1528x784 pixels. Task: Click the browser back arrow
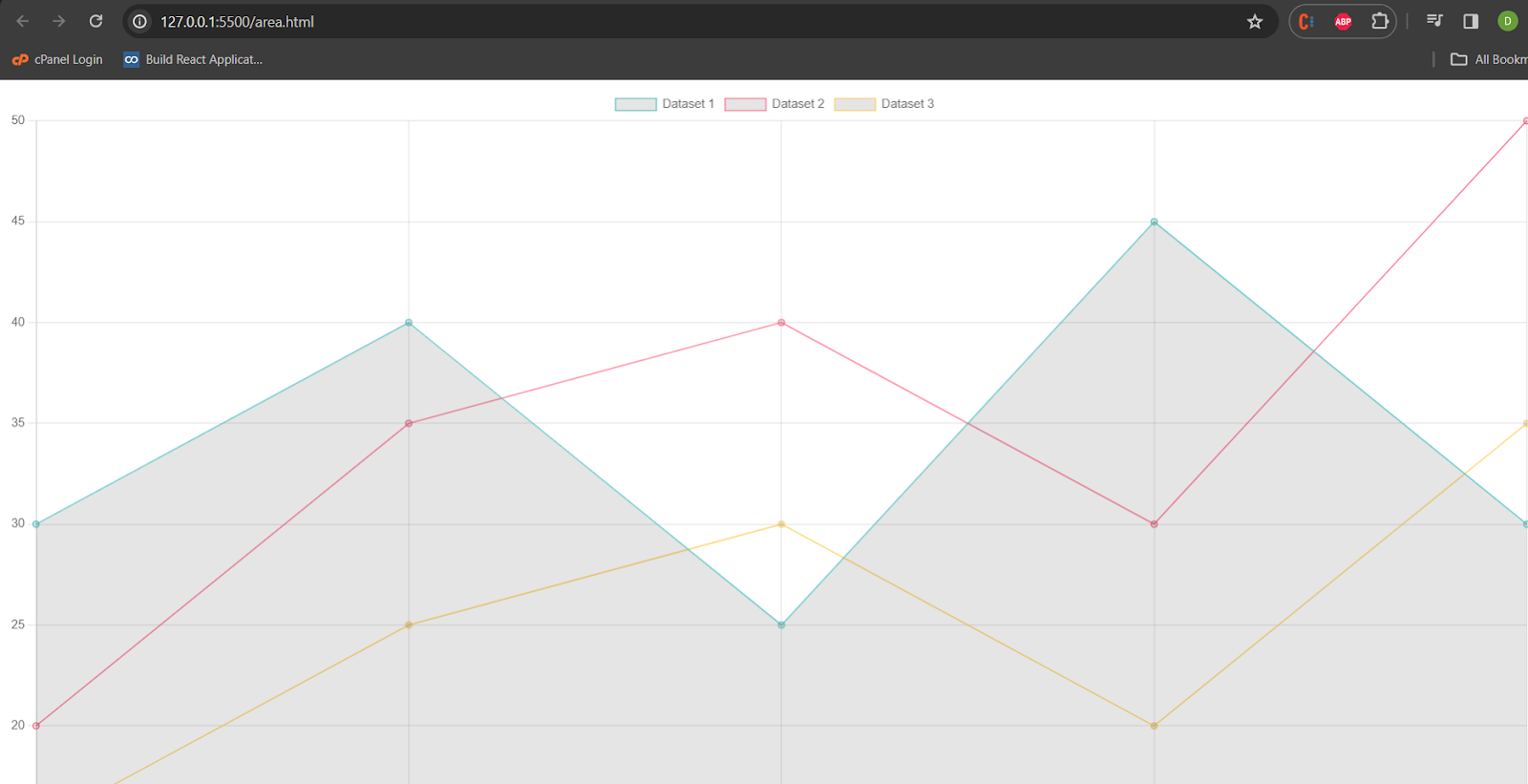click(23, 21)
